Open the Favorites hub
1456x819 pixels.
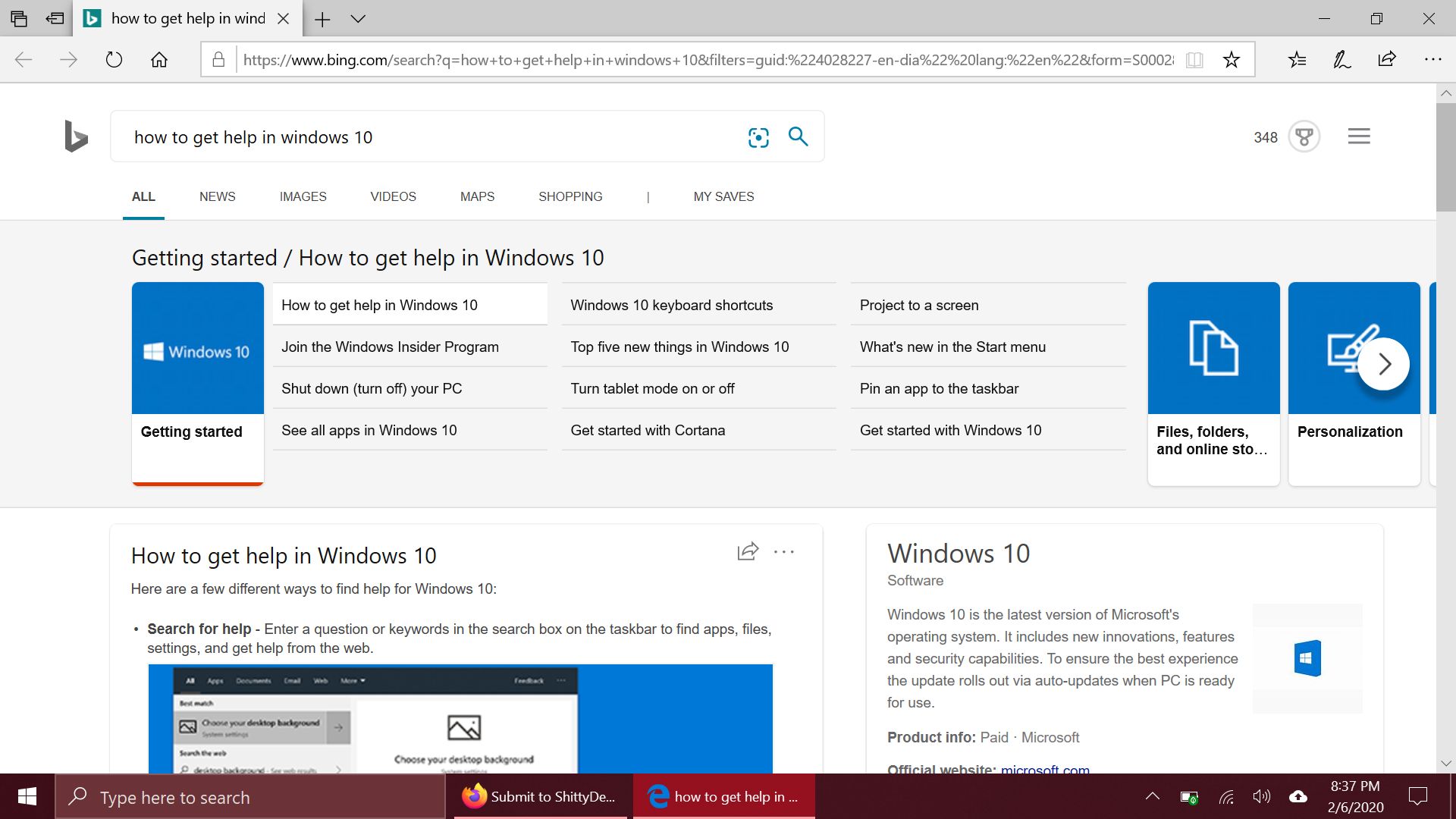[x=1297, y=59]
